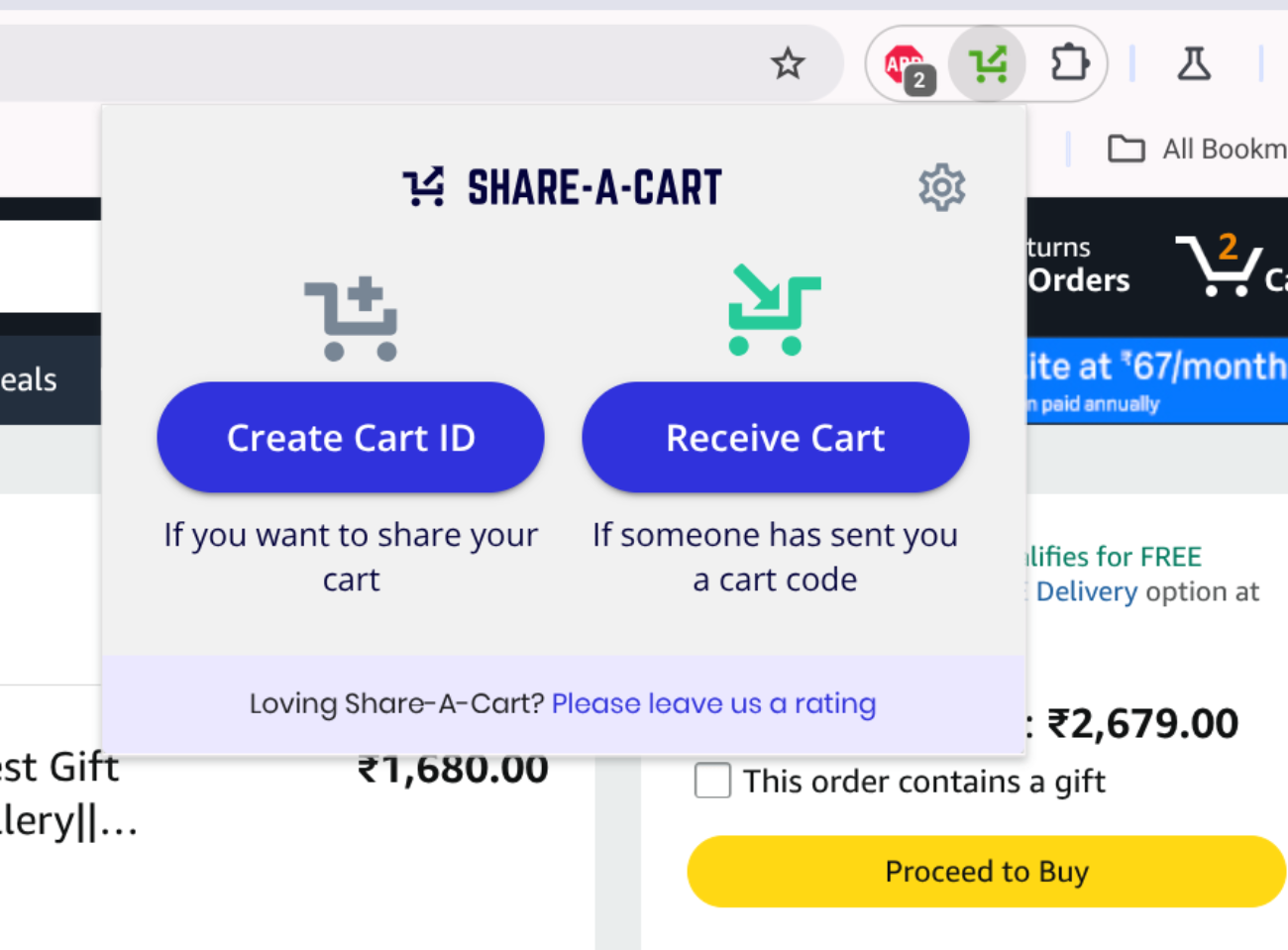Click Create Cart ID
The width and height of the screenshot is (1288, 950).
(x=351, y=437)
